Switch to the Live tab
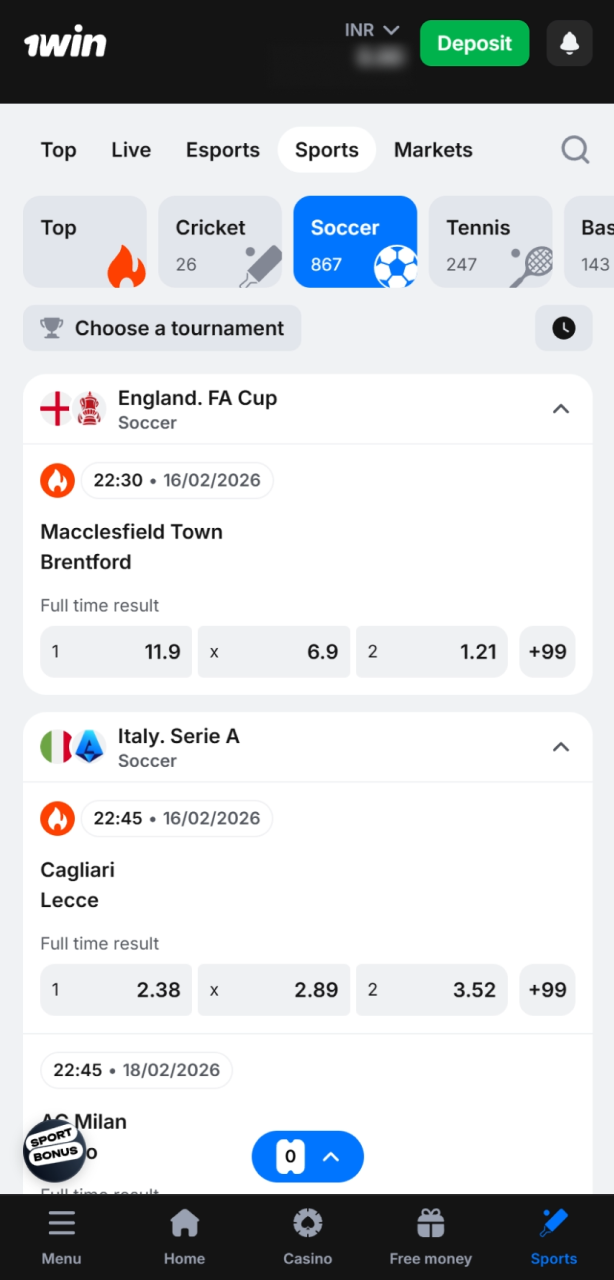This screenshot has height=1280, width=614. point(130,149)
